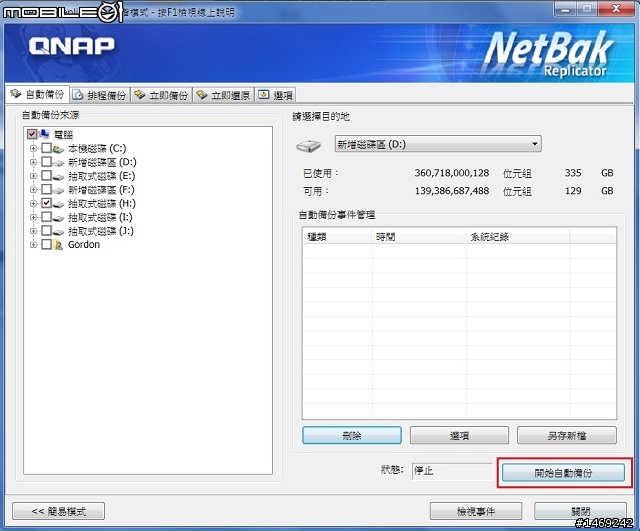Check the 抽取式磁碟 (E:) checkbox
The image size is (640, 531).
[x=47, y=176]
